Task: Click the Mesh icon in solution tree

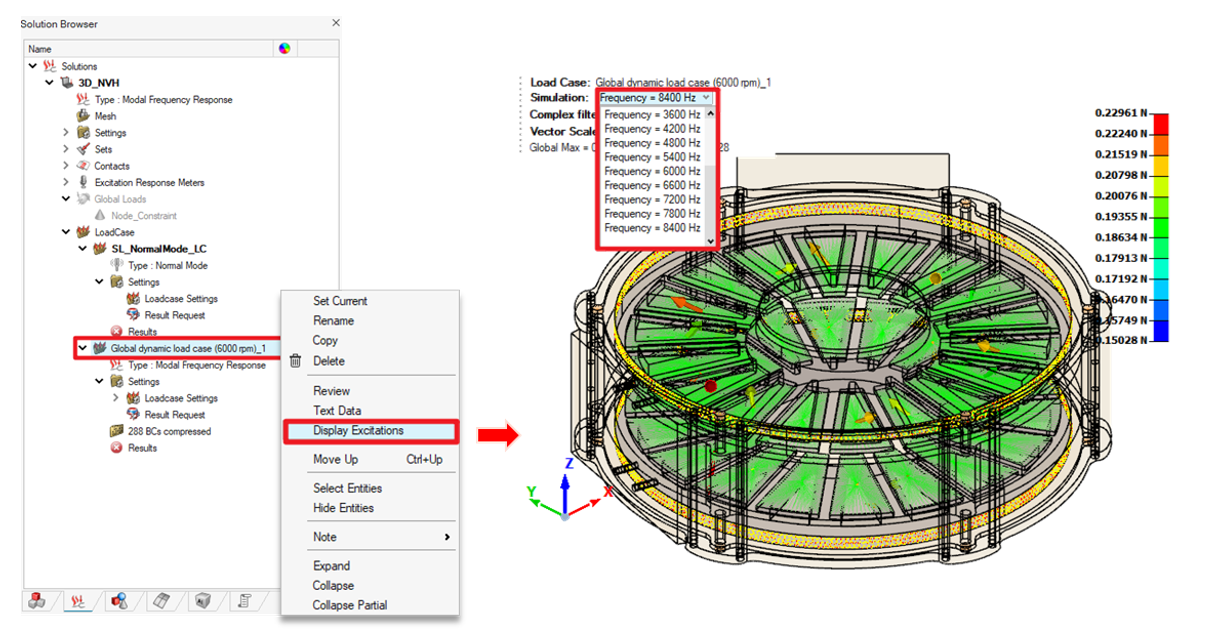Action: [84, 116]
